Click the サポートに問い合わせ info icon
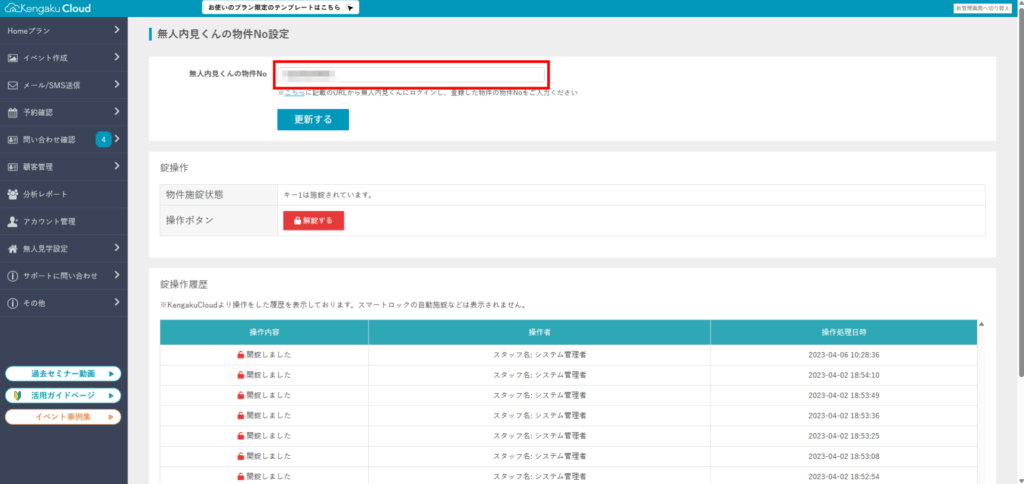Viewport: 1024px width, 484px height. tap(12, 275)
